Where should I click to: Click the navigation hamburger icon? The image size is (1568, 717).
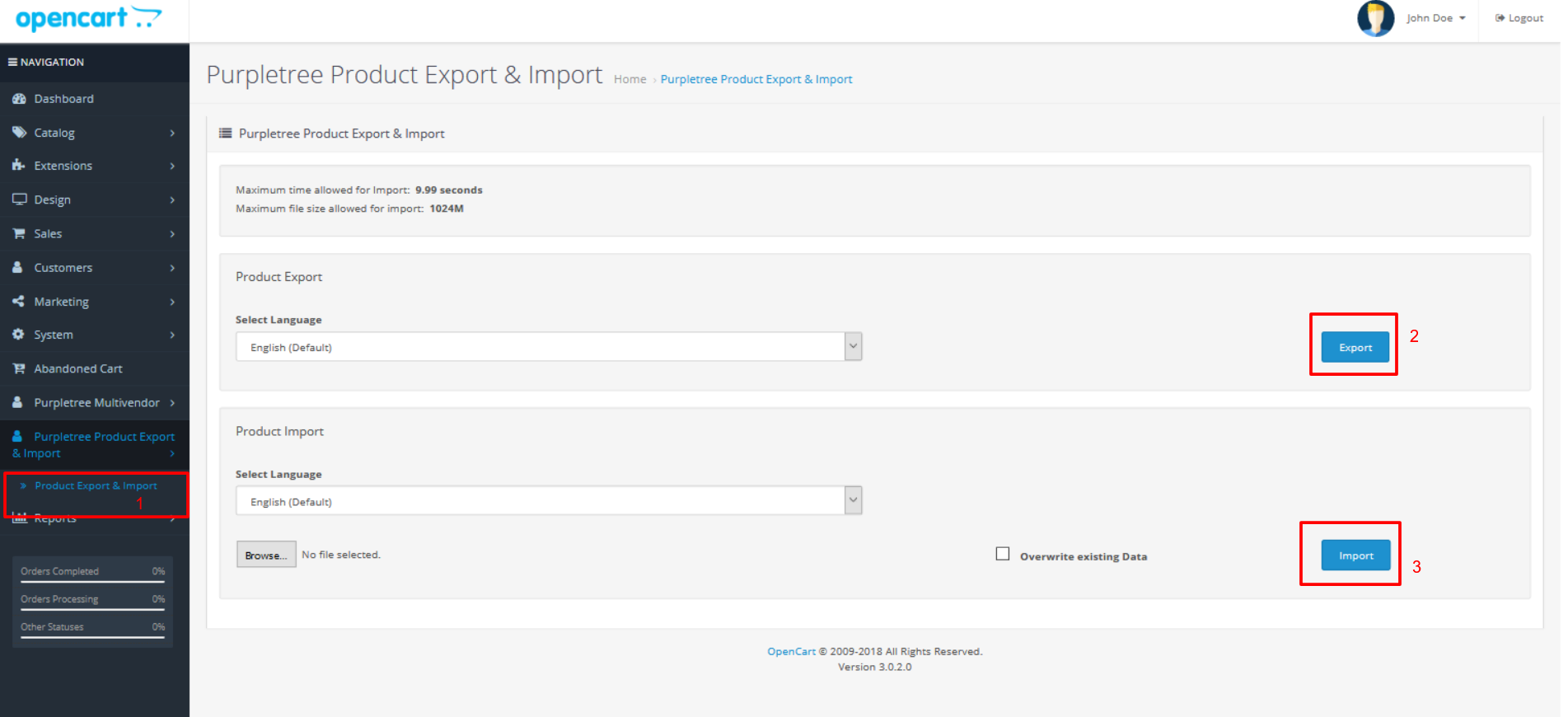tap(12, 62)
